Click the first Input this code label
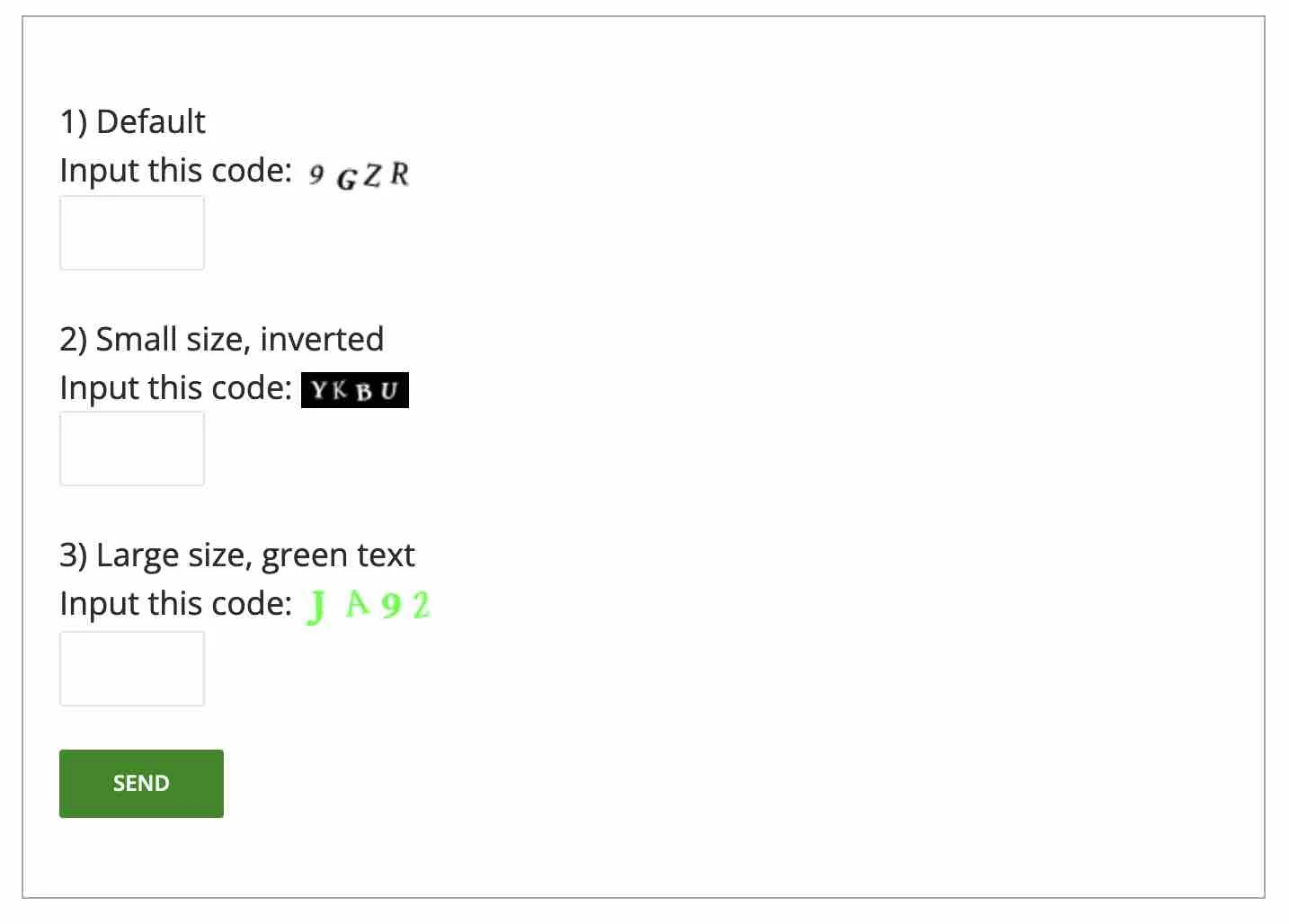1289x924 pixels. pyautogui.click(x=176, y=170)
